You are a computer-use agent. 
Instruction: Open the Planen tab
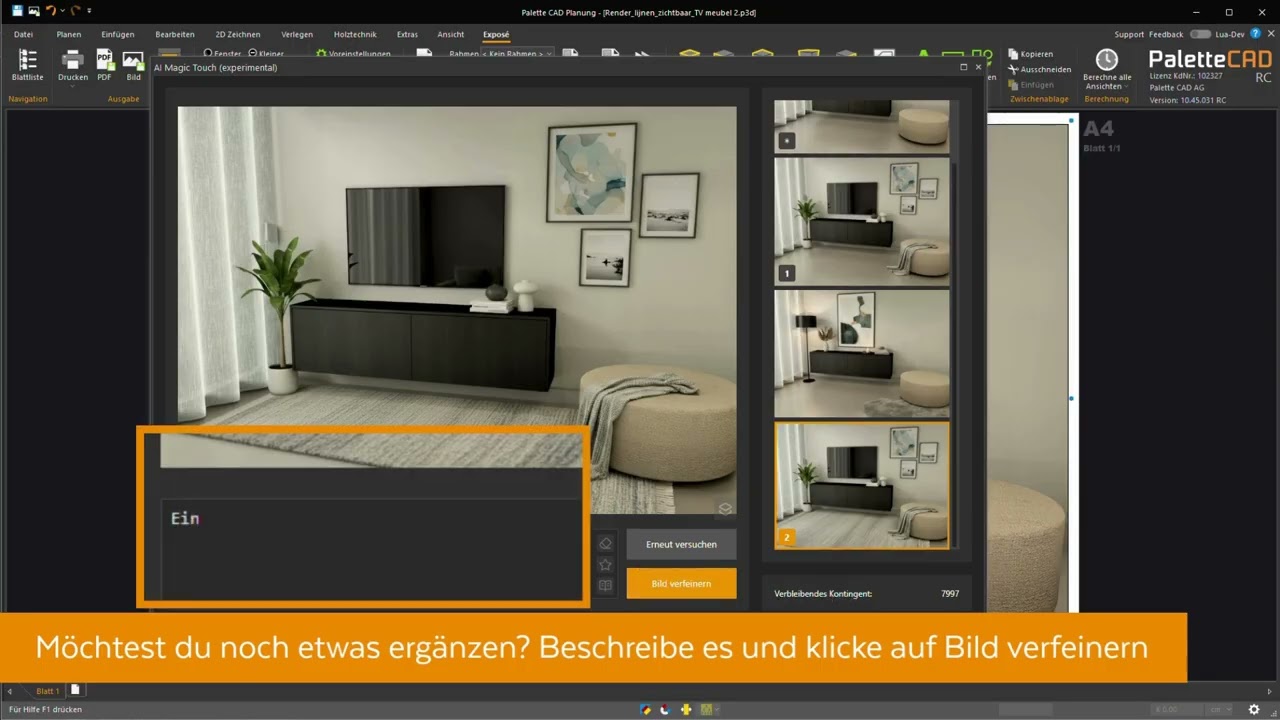[69, 34]
